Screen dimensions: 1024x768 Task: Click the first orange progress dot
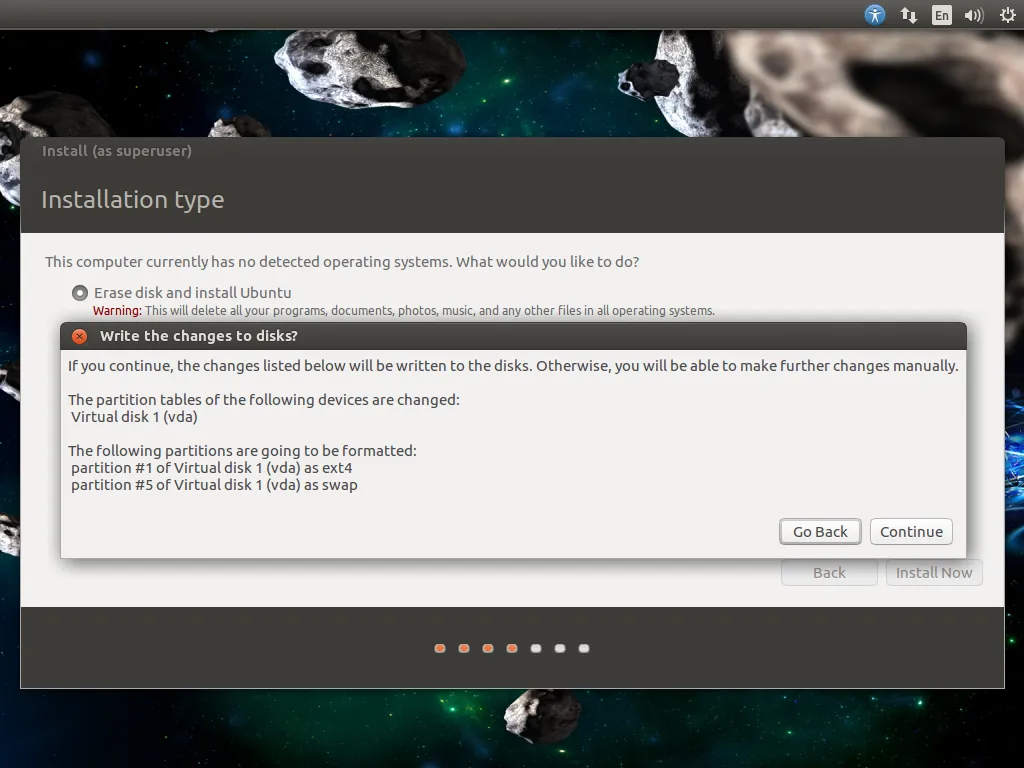(x=440, y=648)
